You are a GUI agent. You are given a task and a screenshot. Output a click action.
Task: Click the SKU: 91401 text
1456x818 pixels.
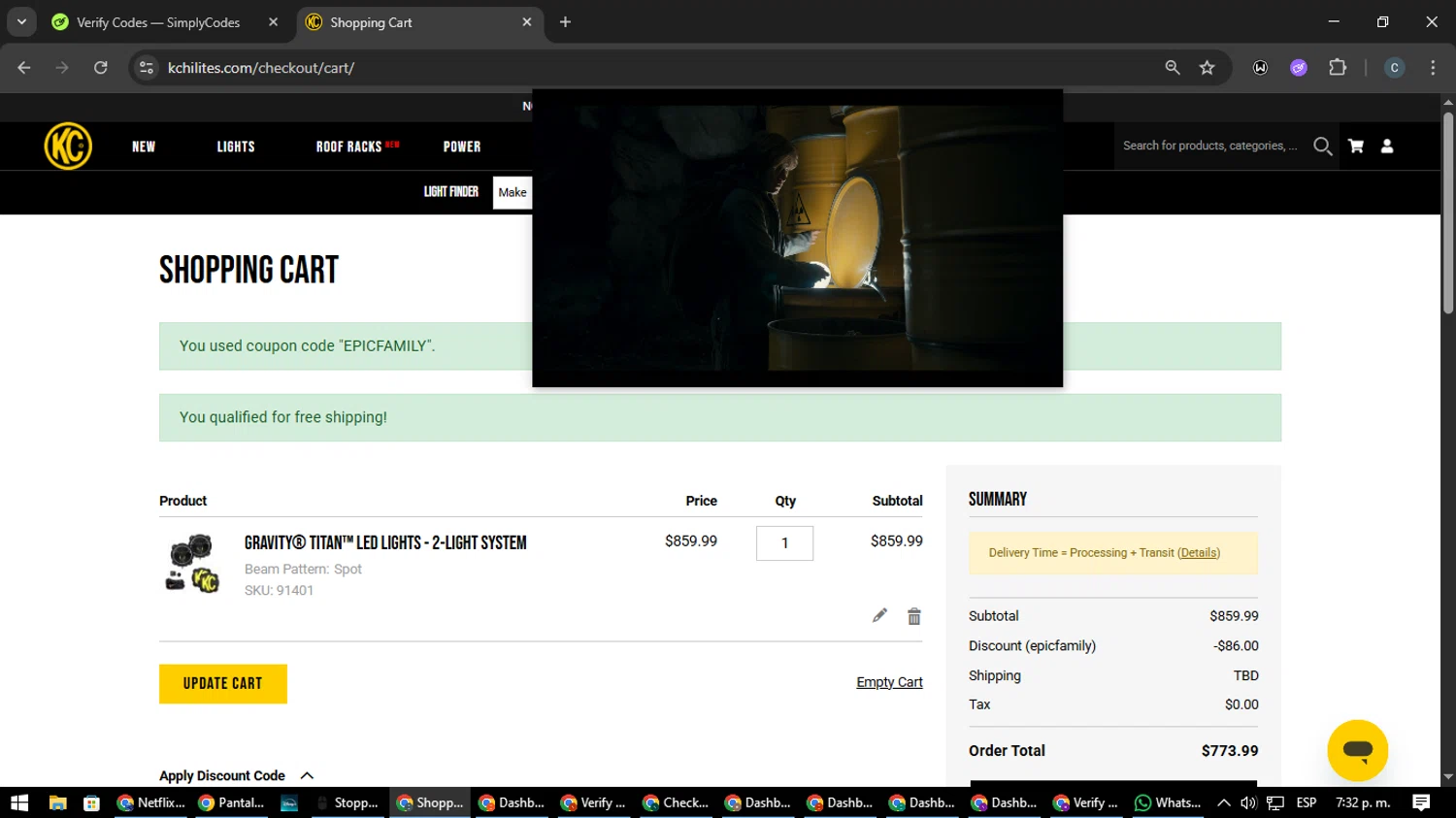(x=279, y=590)
